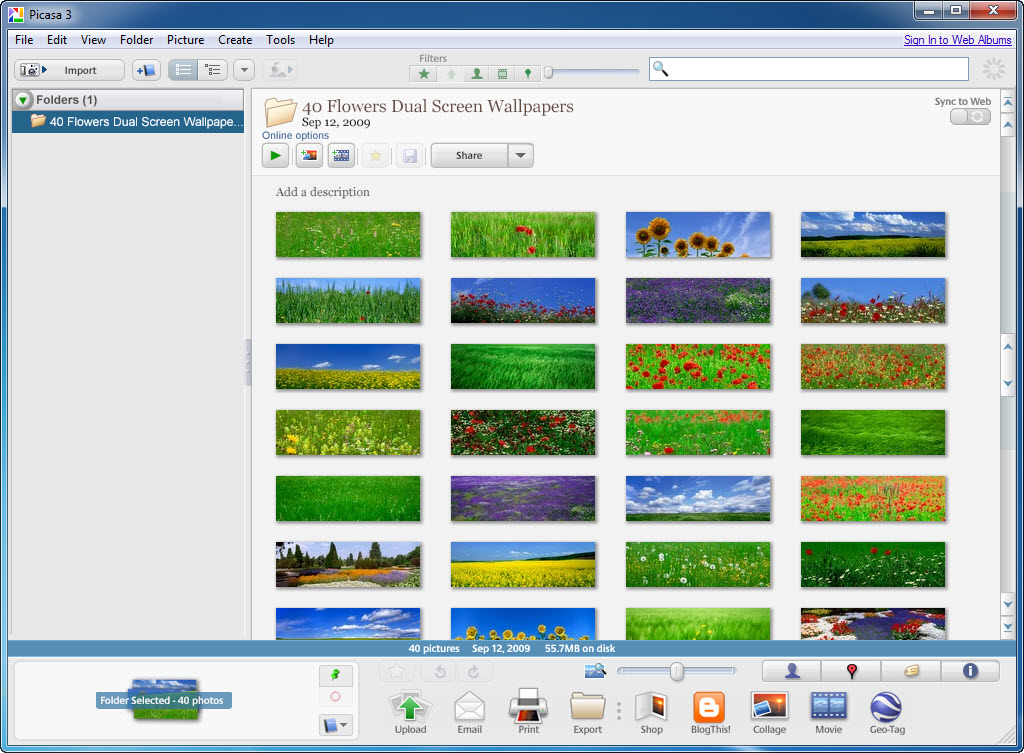Toggle the geotagged photos filter pin
Screen dimensions: 1024x753
click(528, 74)
